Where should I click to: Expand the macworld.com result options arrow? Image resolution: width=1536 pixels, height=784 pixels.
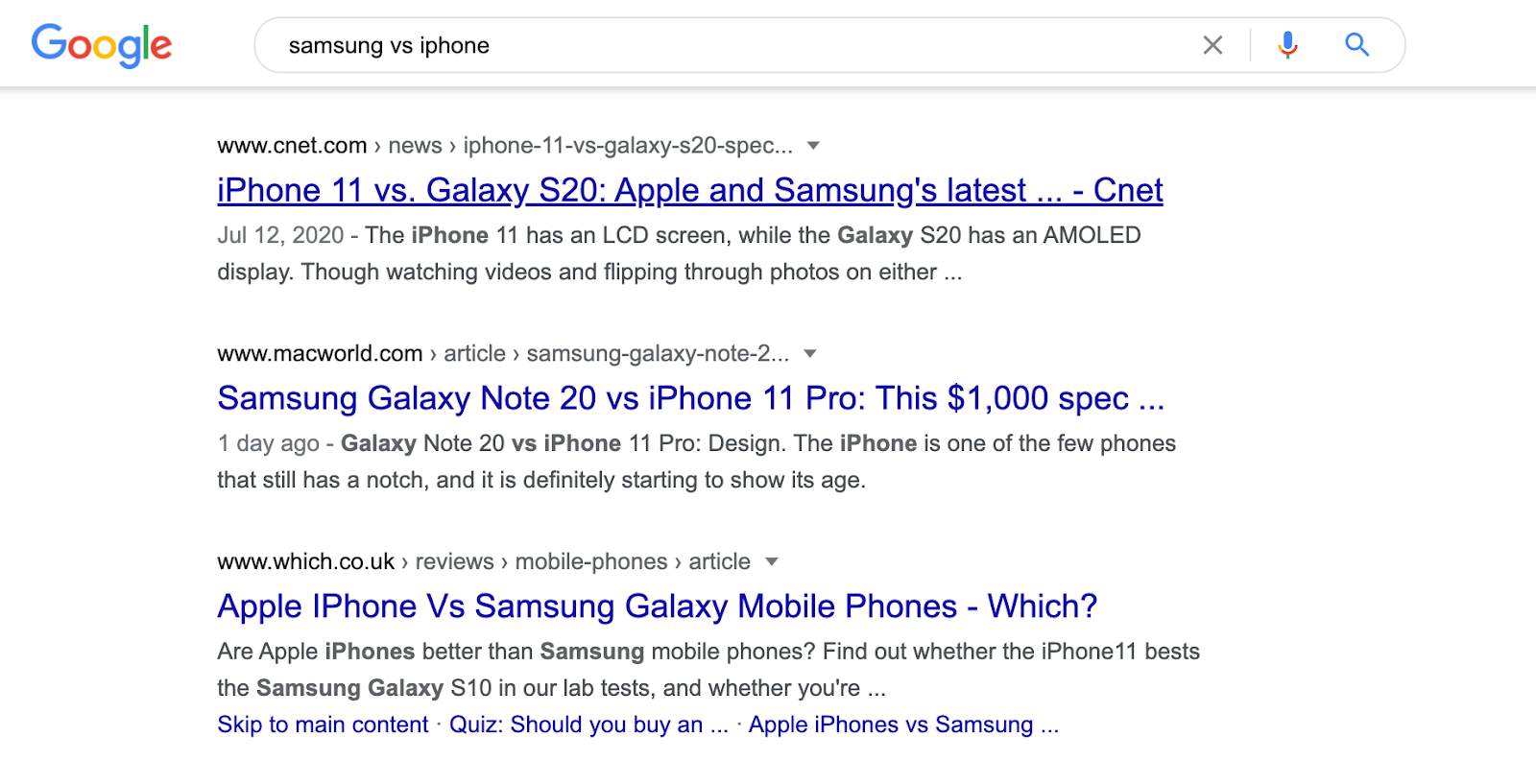click(810, 354)
